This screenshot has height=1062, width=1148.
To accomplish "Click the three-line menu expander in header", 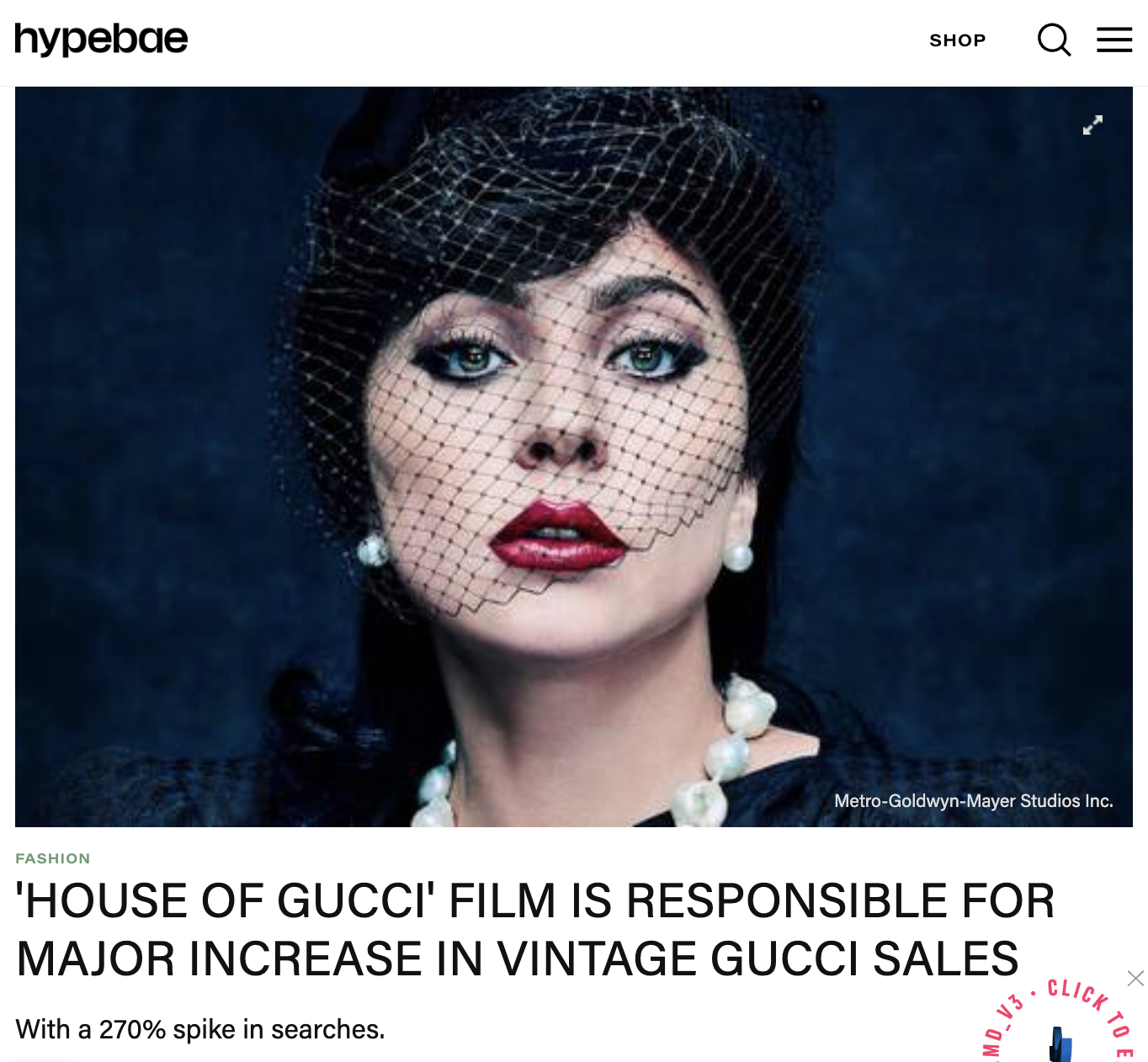I will pyautogui.click(x=1114, y=40).
